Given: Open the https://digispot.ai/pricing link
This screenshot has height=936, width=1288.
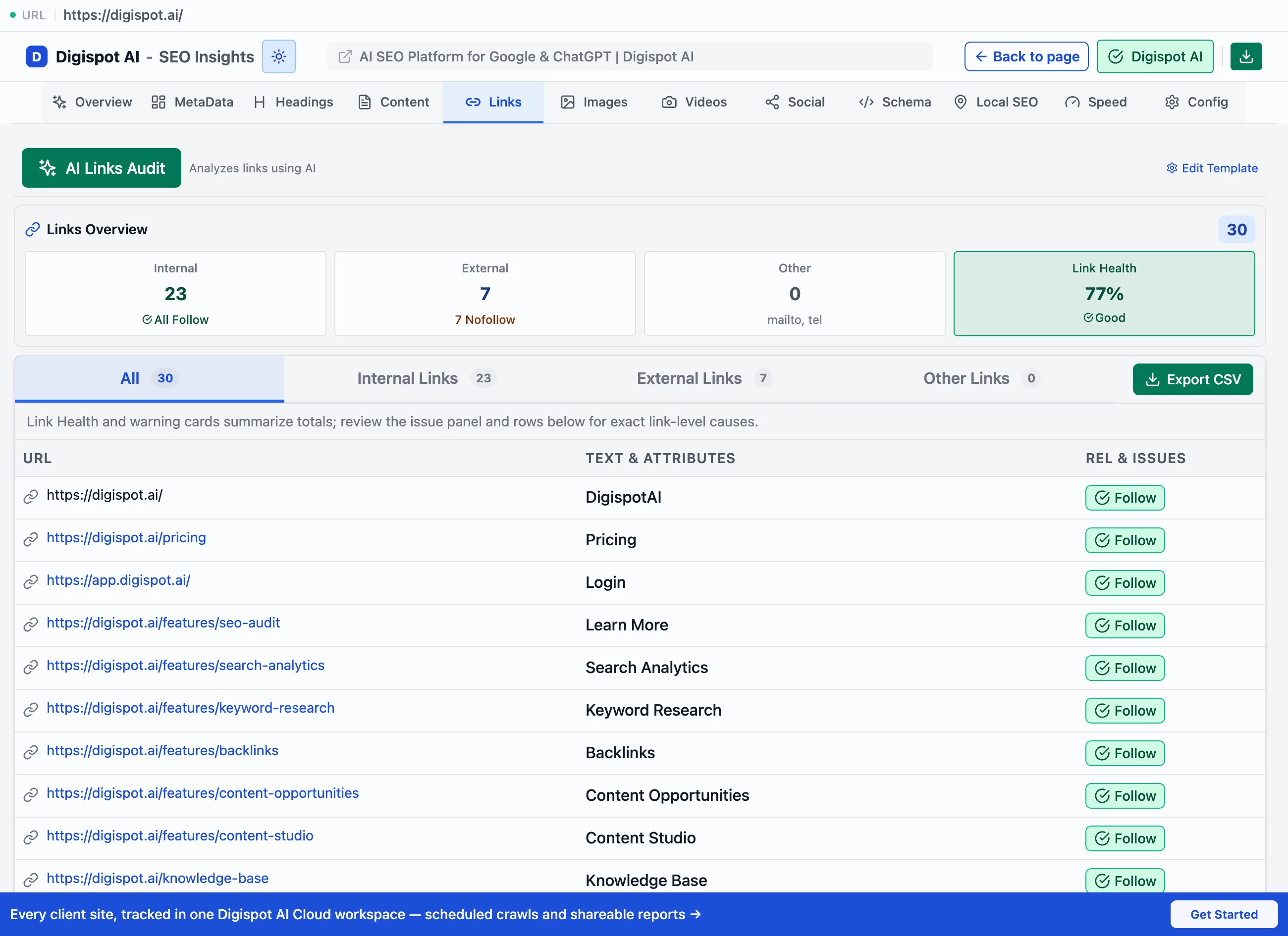Looking at the screenshot, I should tap(126, 537).
